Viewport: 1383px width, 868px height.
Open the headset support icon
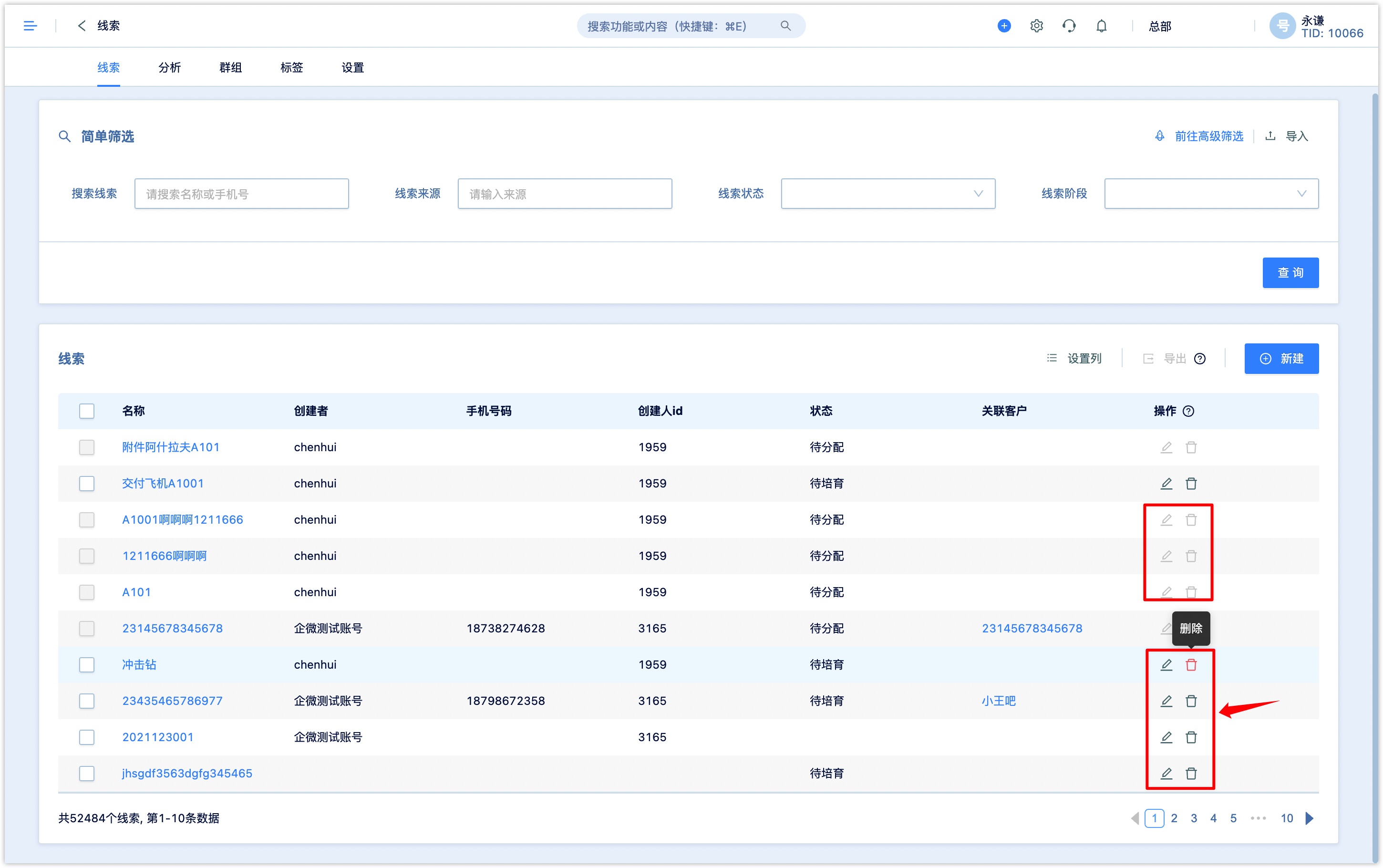click(1069, 26)
